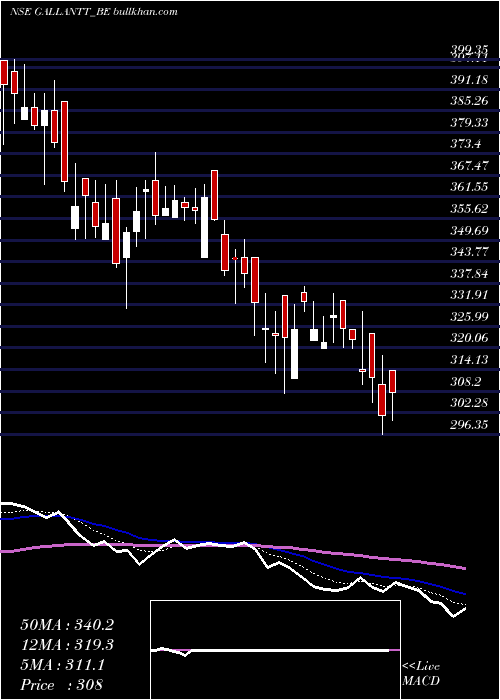Click inside the MACD indicator box
This screenshot has width=500, height=700.
pos(275,650)
